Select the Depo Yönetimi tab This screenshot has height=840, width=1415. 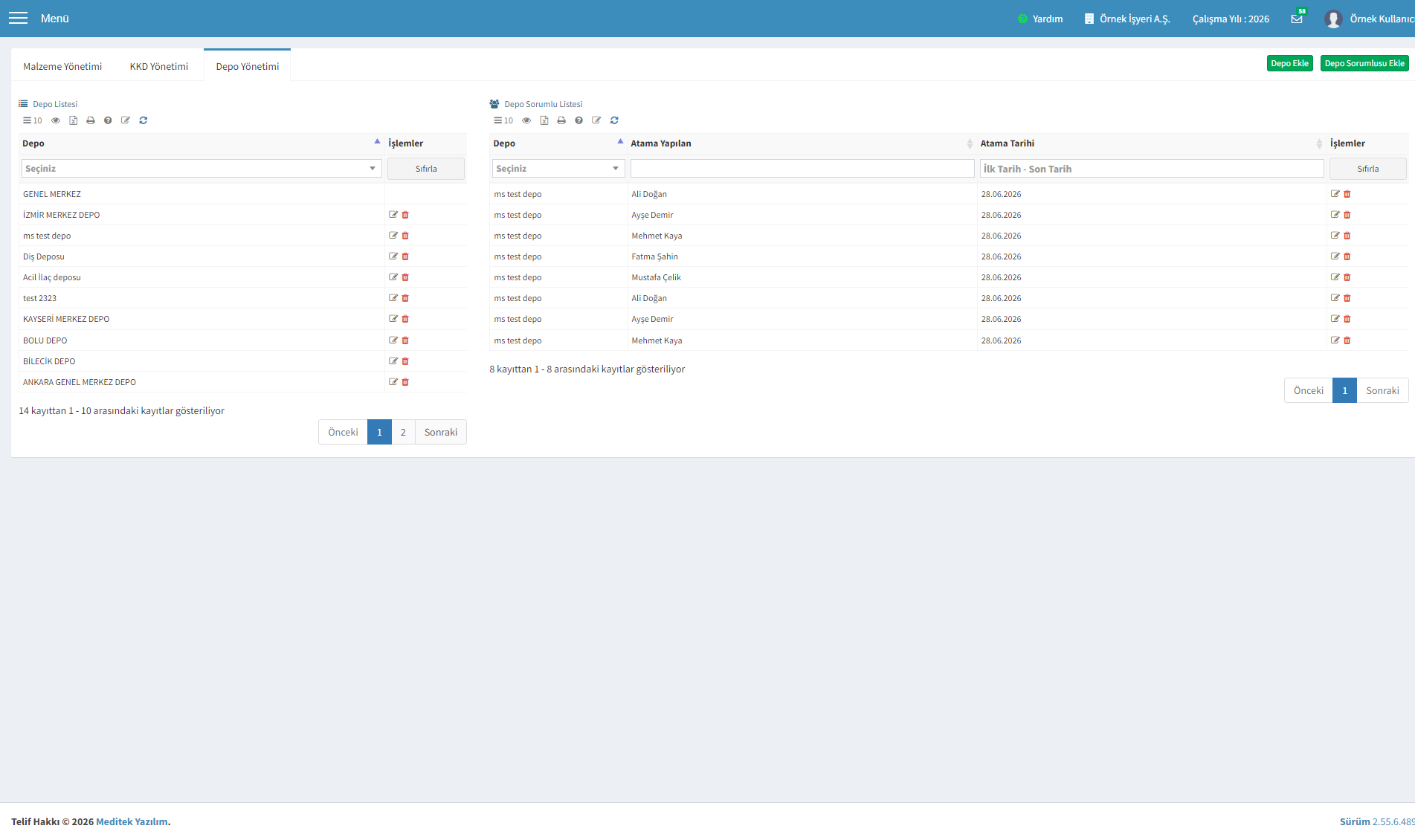pyautogui.click(x=248, y=66)
